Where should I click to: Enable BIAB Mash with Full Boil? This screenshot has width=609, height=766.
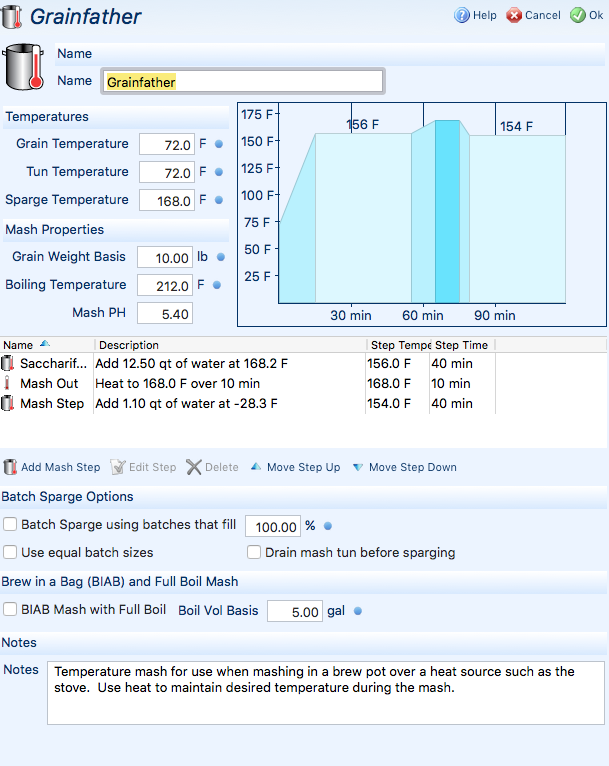pos(10,610)
